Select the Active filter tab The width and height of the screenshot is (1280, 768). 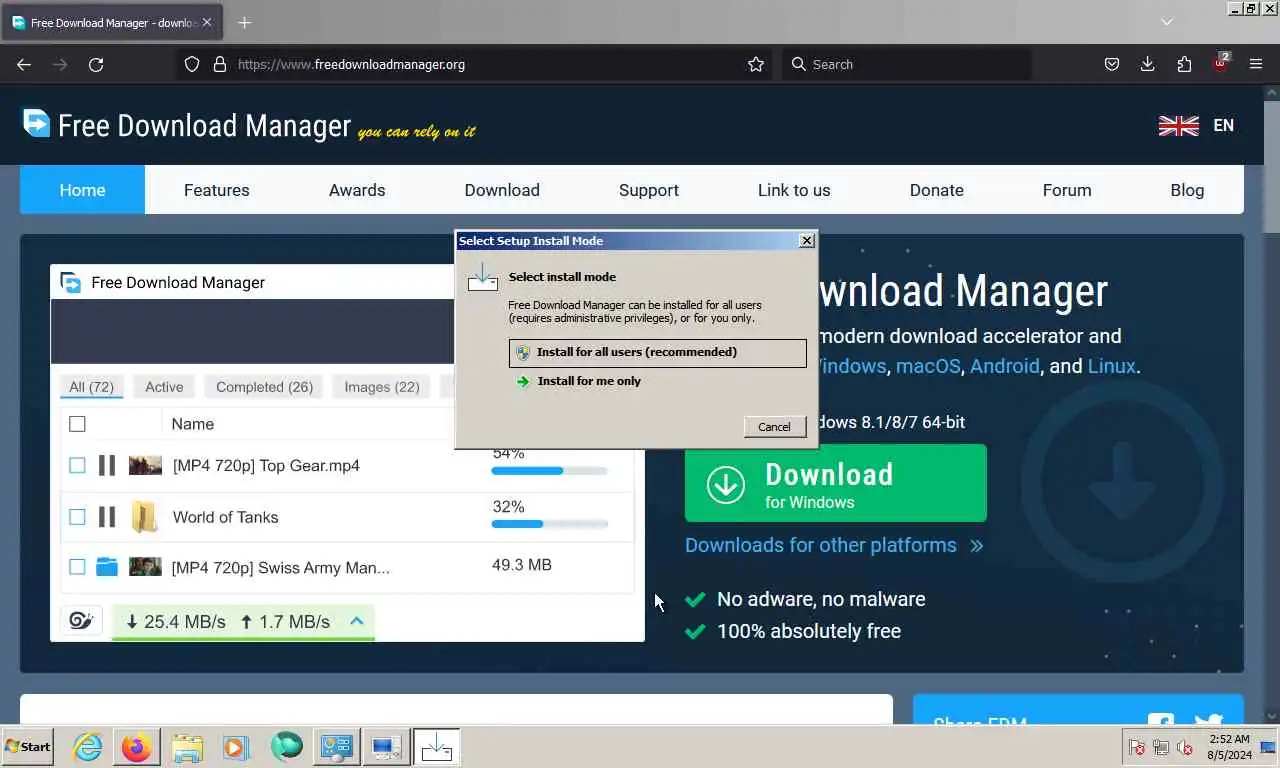[164, 387]
